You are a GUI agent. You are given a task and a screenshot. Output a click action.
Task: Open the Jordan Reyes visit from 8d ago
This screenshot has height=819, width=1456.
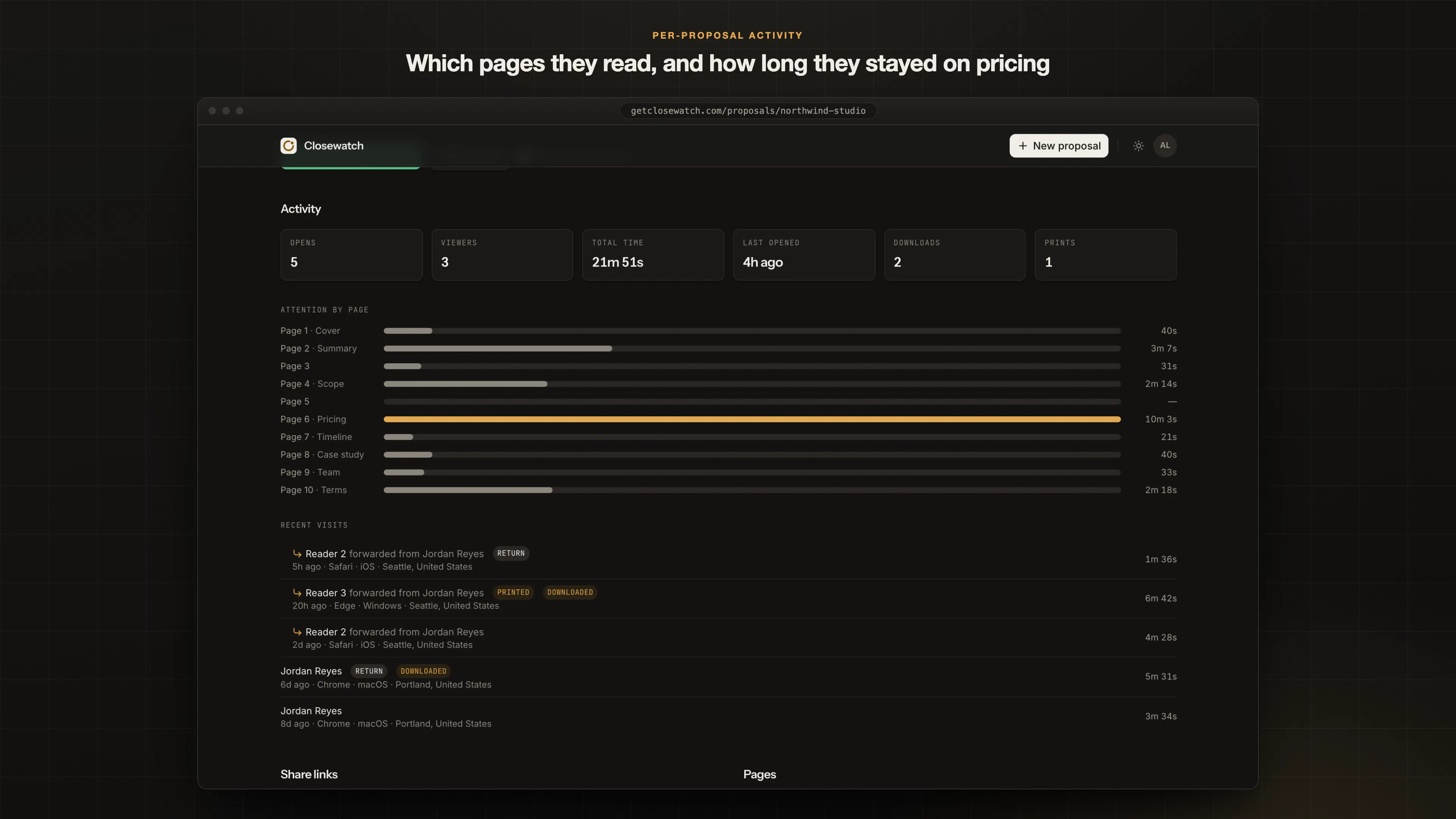728,717
